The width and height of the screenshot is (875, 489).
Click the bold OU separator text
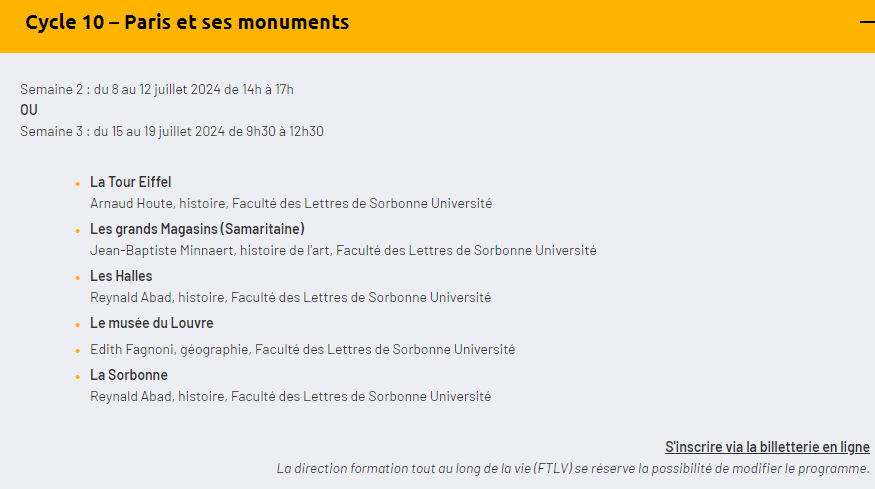tap(29, 110)
